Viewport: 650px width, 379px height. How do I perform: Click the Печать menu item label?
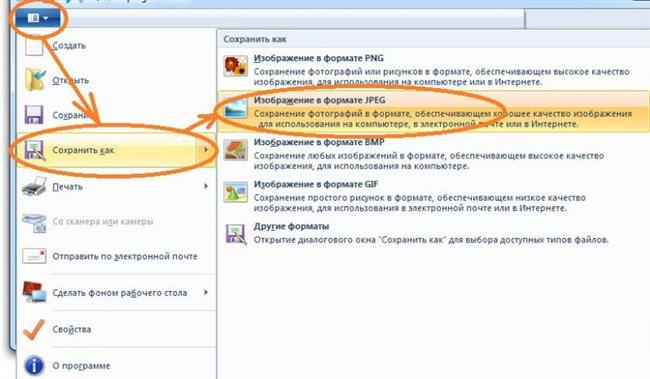click(x=67, y=187)
